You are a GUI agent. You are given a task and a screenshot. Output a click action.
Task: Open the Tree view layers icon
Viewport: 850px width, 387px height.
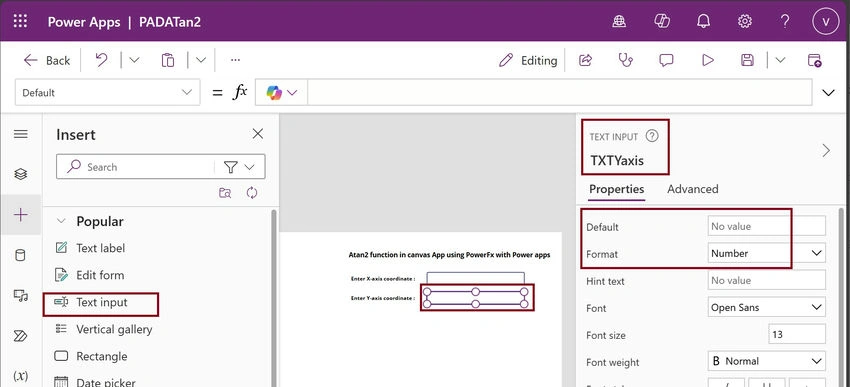(21, 174)
